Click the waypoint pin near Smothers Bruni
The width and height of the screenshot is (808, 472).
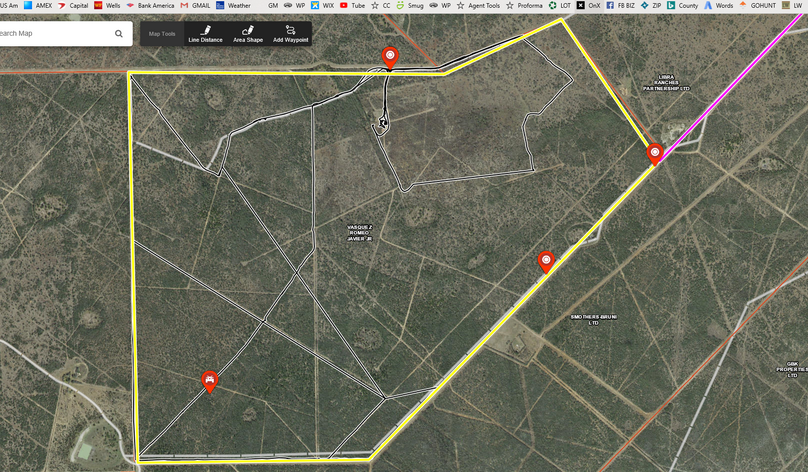point(546,261)
